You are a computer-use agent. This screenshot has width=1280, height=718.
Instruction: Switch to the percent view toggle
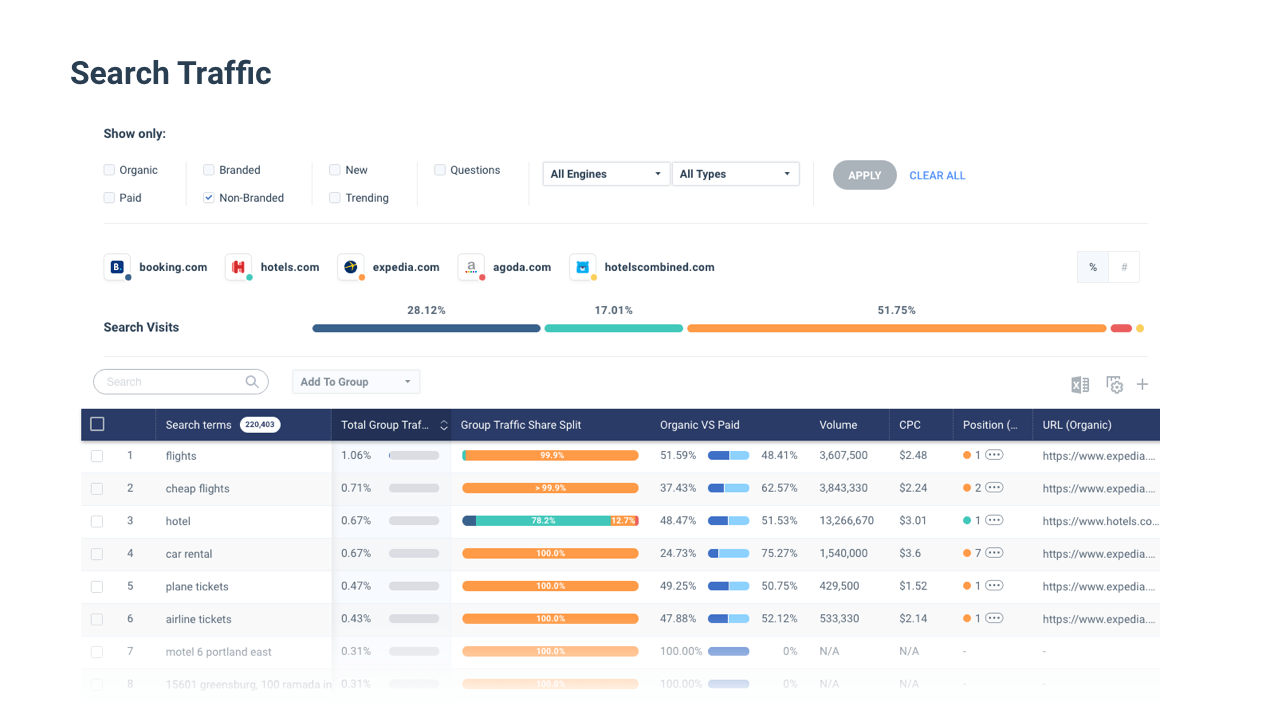point(1093,267)
